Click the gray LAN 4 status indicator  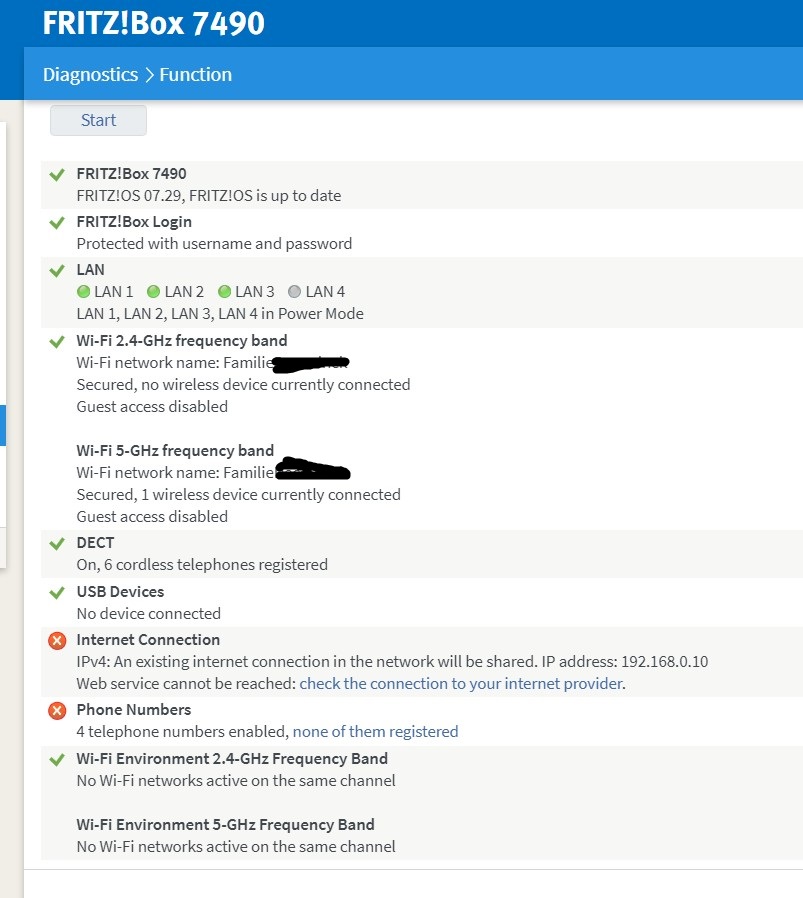tap(294, 292)
